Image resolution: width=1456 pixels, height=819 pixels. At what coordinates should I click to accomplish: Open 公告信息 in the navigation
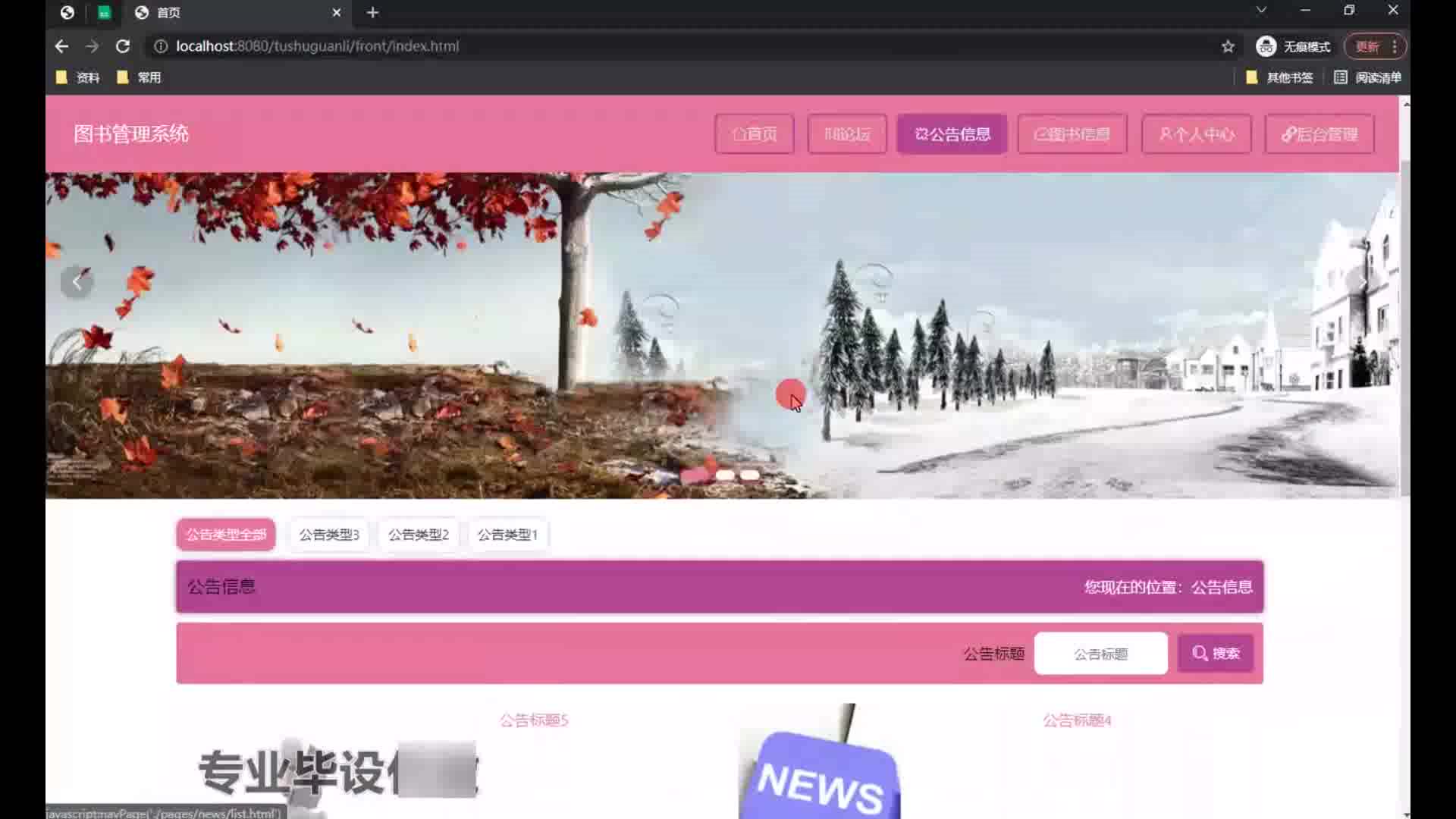(952, 134)
